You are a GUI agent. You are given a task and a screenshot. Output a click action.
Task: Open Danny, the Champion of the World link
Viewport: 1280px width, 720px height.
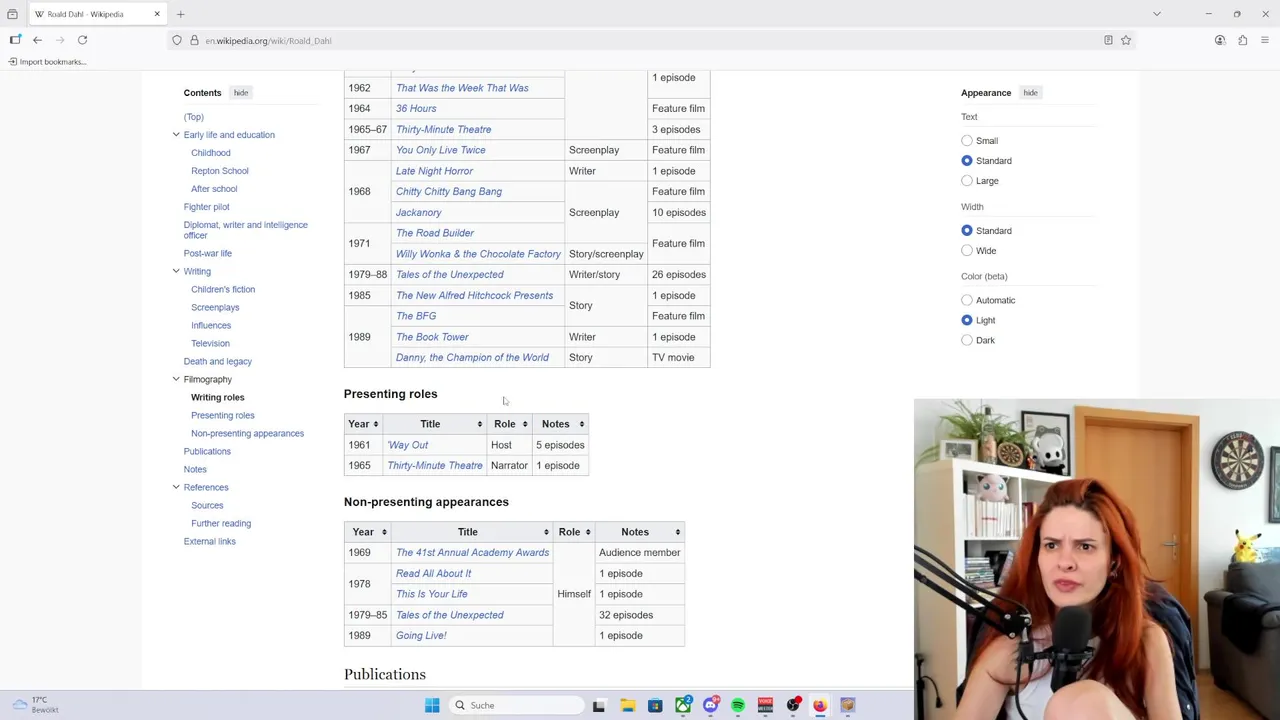(472, 358)
